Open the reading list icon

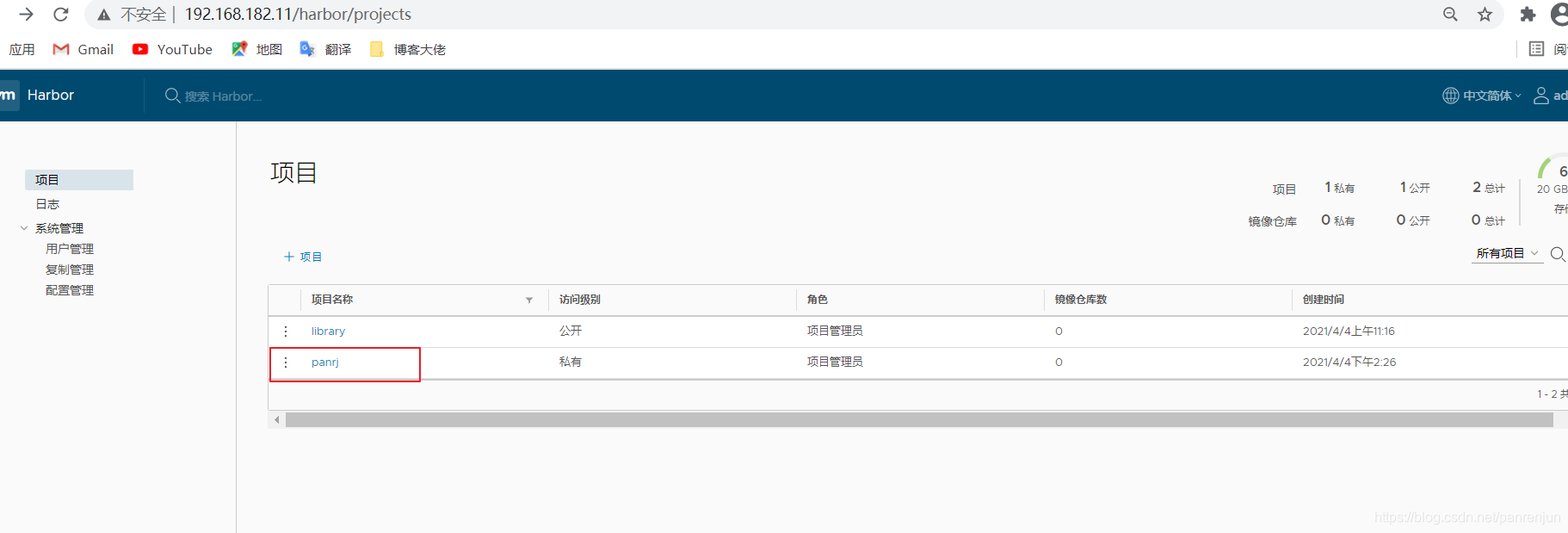click(1536, 49)
